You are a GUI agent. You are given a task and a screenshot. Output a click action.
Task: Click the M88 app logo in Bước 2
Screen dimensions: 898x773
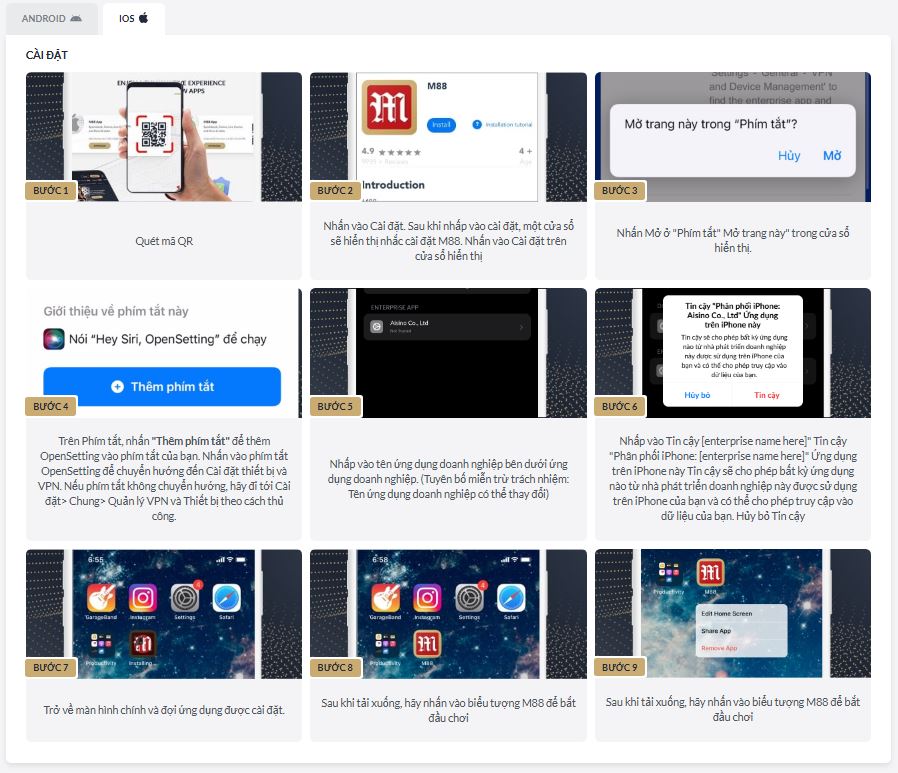click(x=389, y=107)
